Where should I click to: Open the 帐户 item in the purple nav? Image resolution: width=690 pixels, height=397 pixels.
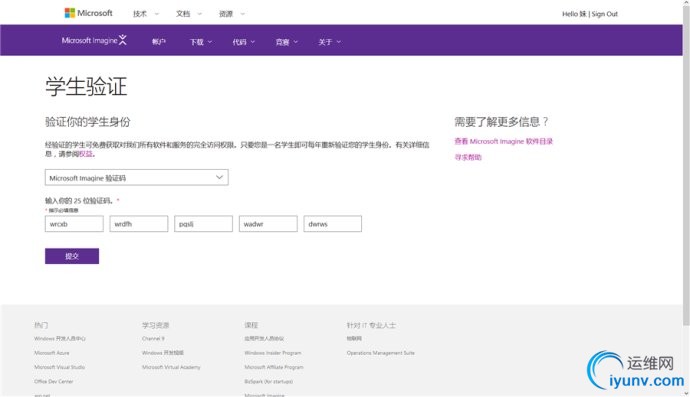pos(158,42)
